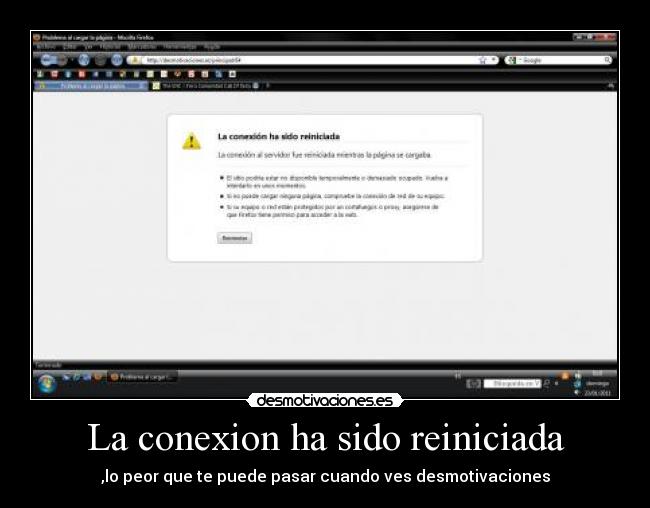
Task: Click the site identity icon in address bar
Action: [x=134, y=60]
